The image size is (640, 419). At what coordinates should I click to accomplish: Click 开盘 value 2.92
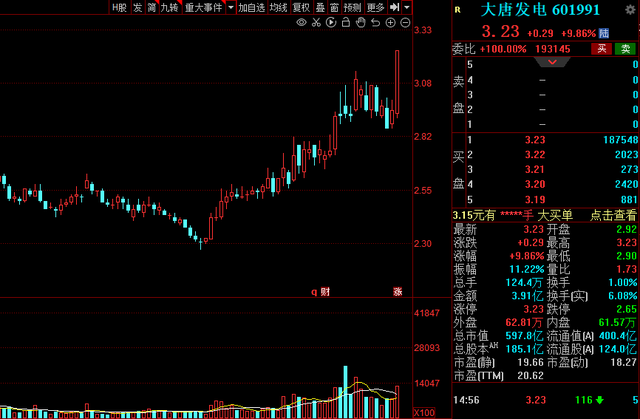pyautogui.click(x=627, y=229)
